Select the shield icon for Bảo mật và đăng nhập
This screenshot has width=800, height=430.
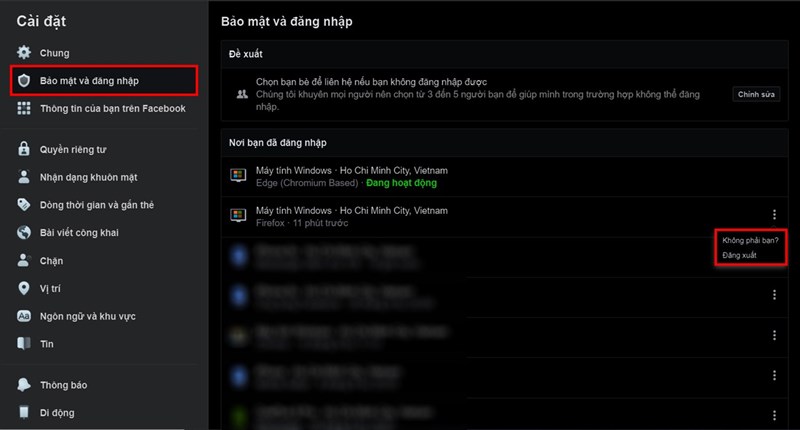point(23,81)
